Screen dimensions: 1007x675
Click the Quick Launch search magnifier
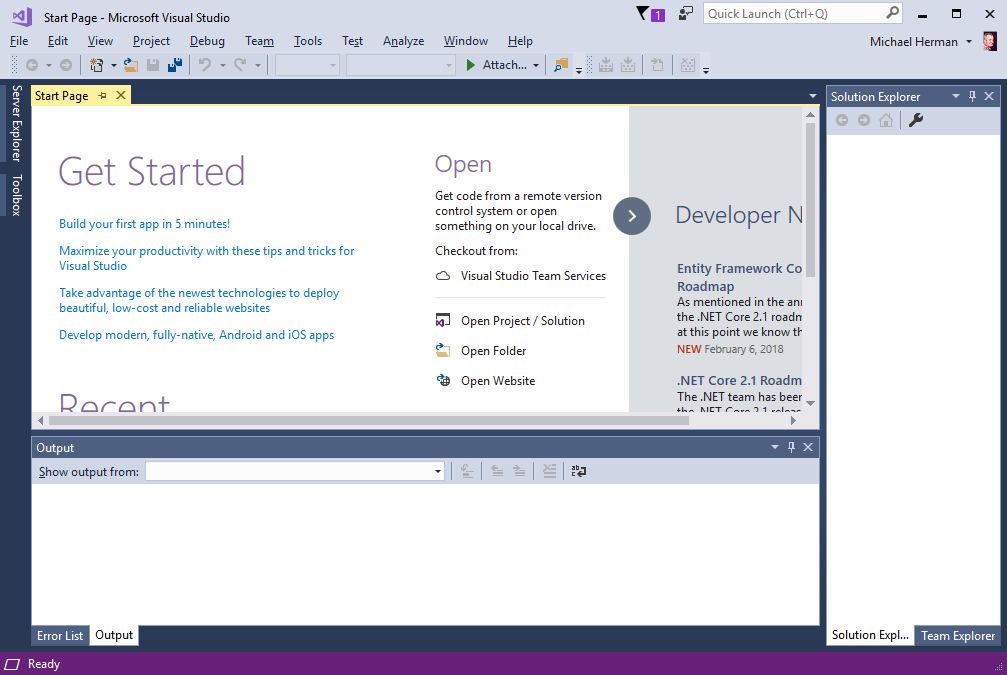click(892, 13)
